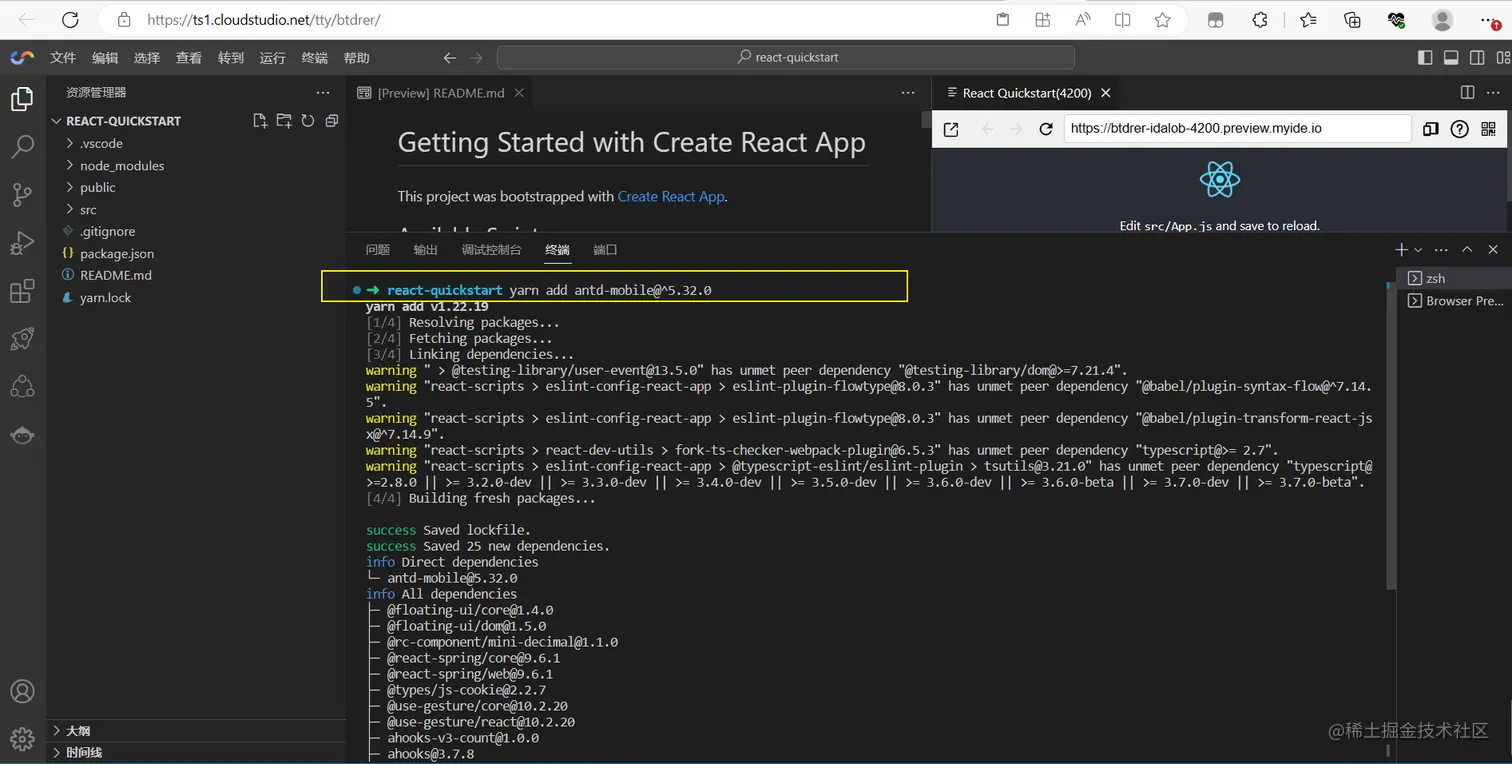The image size is (1512, 764).
Task: Expand the node_modules folder
Action: (196, 165)
